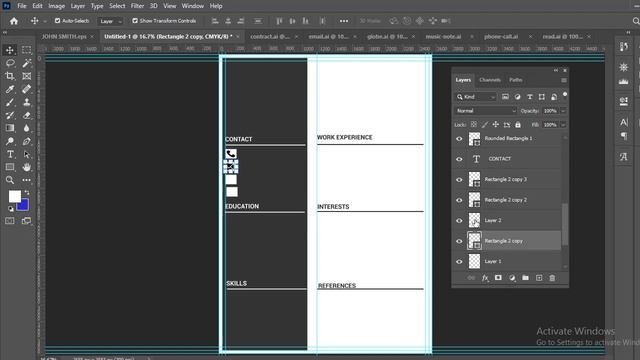The image size is (640, 360).
Task: Open the Fill slider arrow
Action: tap(563, 124)
